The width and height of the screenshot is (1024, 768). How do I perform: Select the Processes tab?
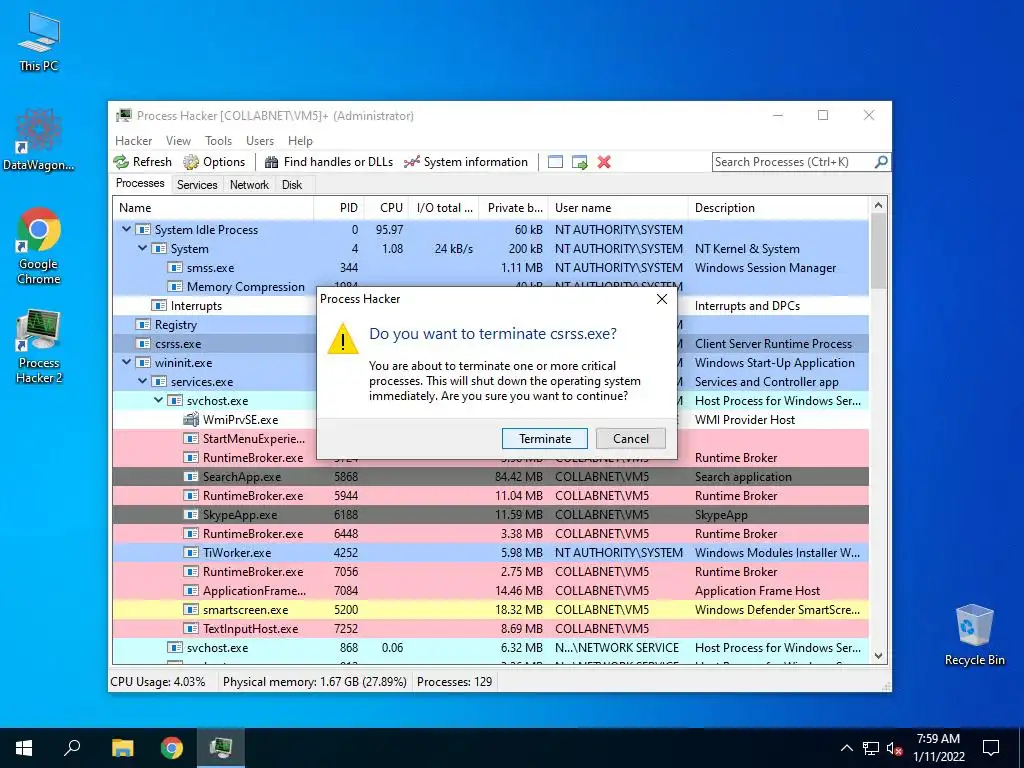(140, 183)
